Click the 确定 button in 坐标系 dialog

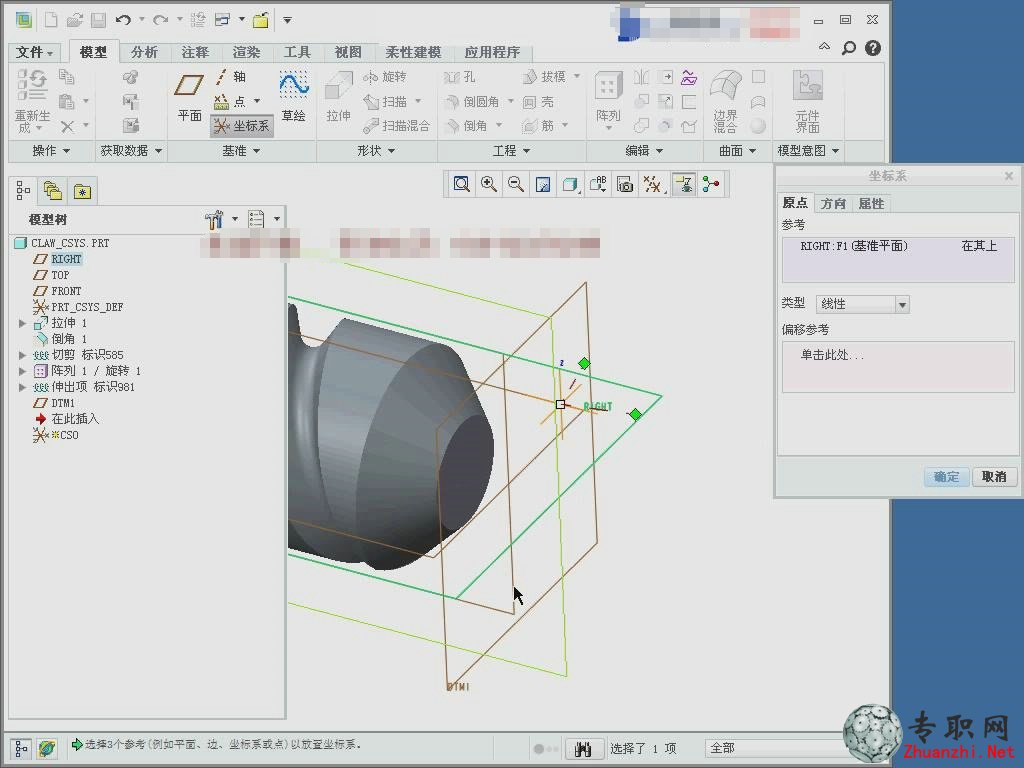pos(946,477)
